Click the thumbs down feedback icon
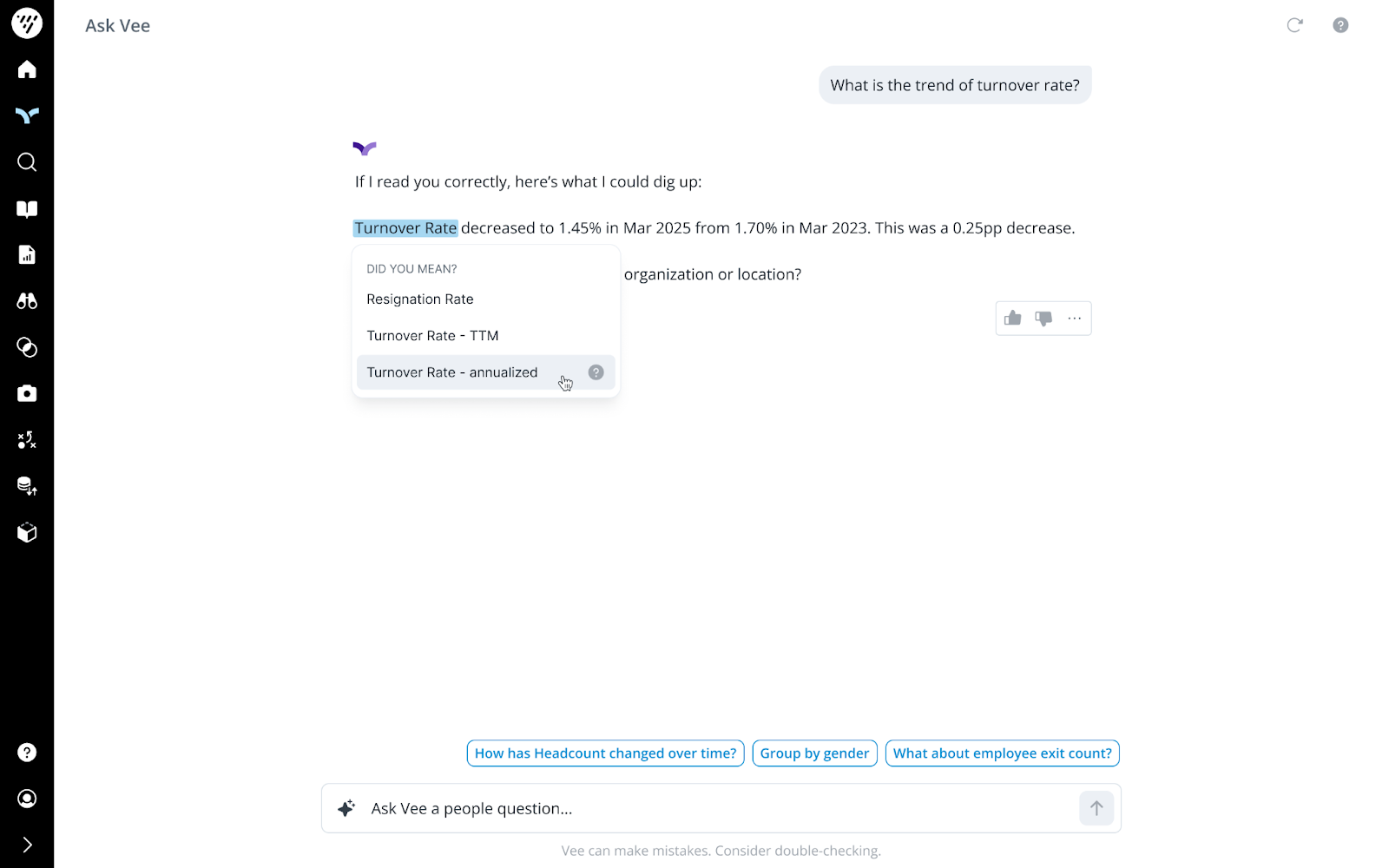Viewport: 1389px width, 868px height. point(1043,319)
